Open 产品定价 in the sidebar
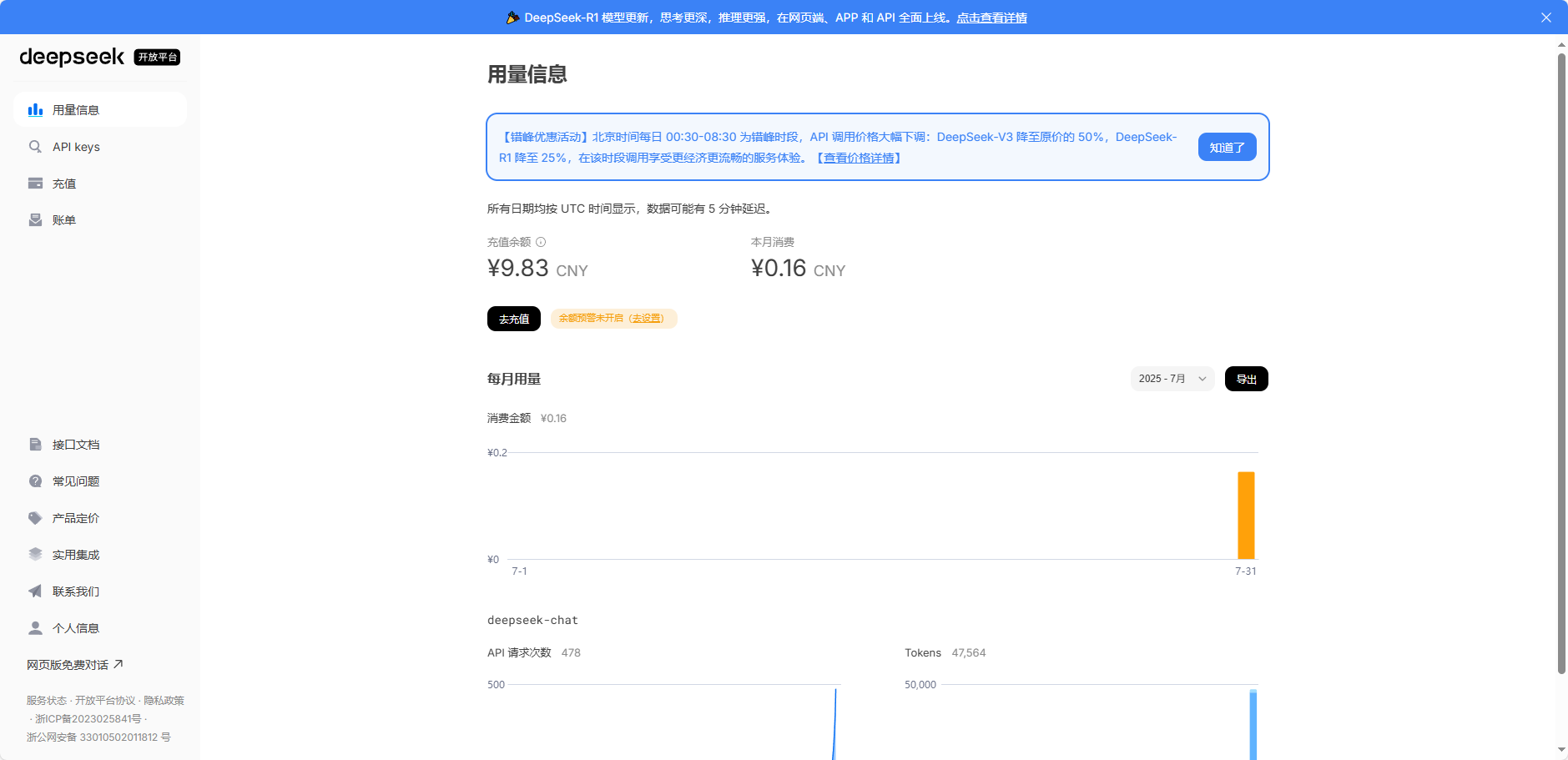The height and width of the screenshot is (760, 1568). coord(100,518)
